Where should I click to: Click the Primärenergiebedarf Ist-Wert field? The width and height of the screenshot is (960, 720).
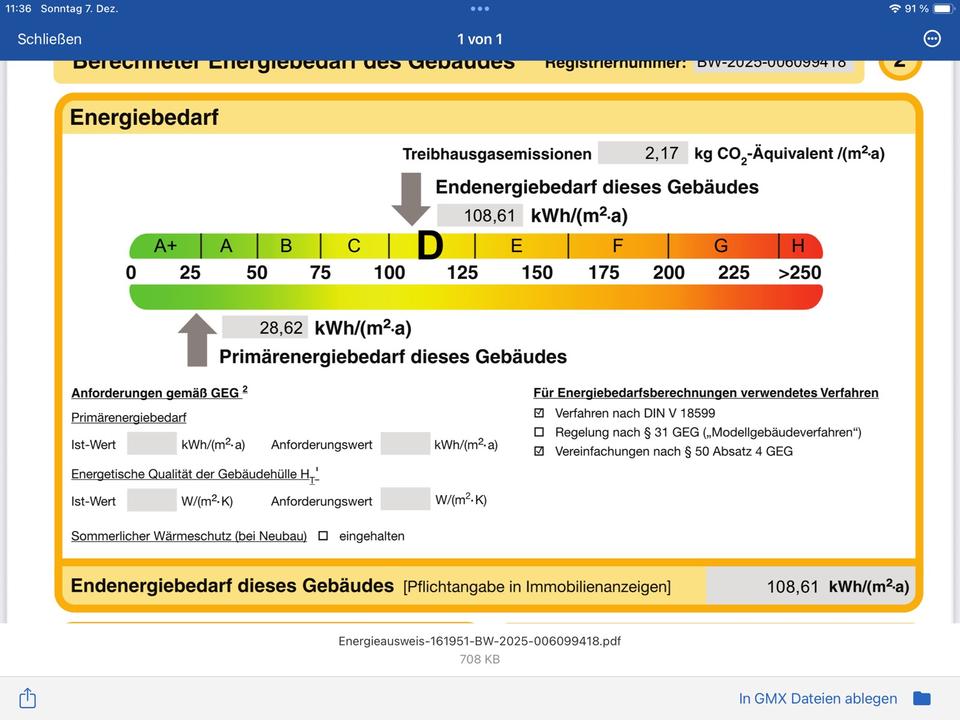click(152, 444)
